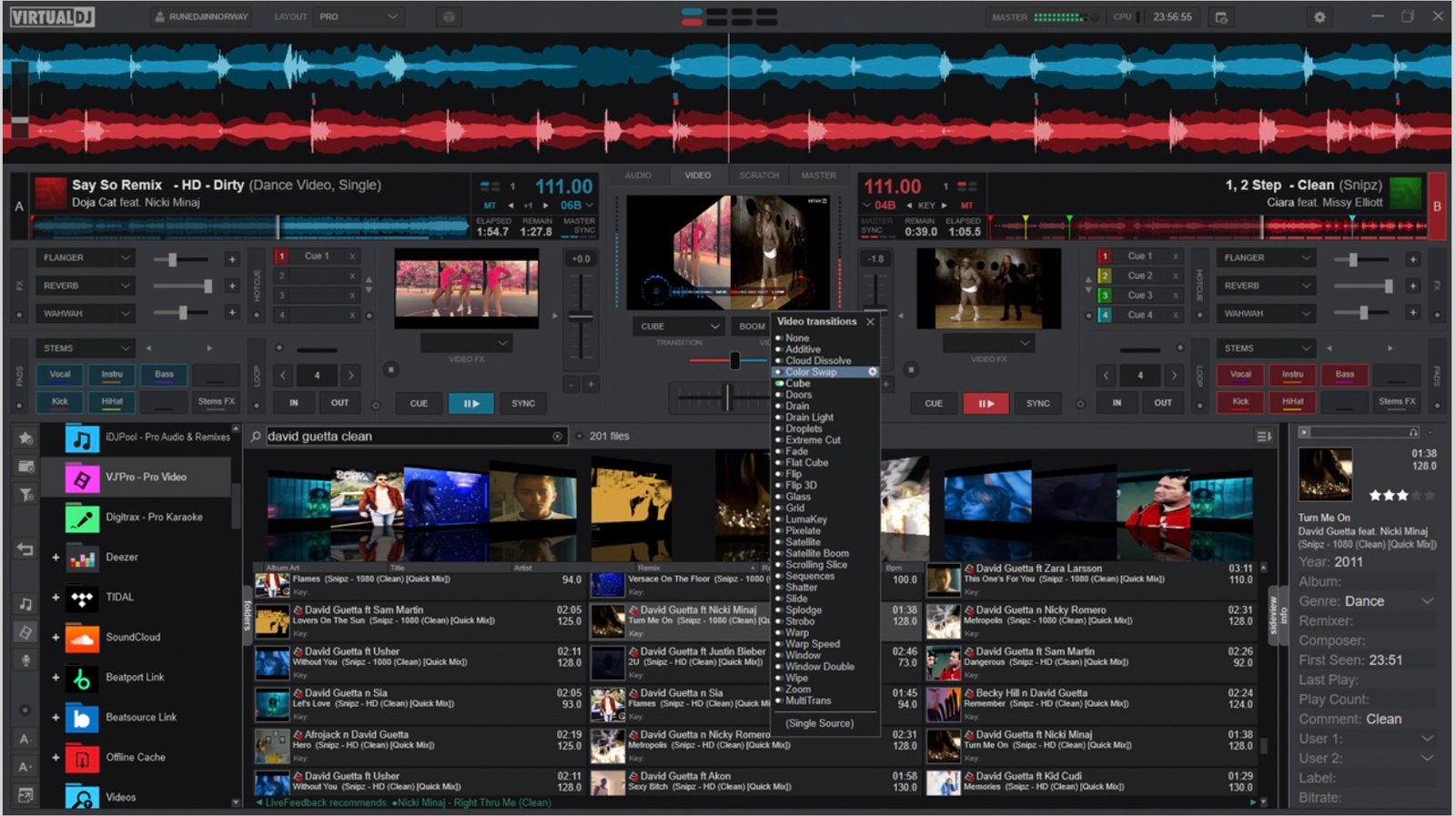The width and height of the screenshot is (1456, 816).
Task: Open the FLANGER effect dropdown on deck A
Action: 86,258
